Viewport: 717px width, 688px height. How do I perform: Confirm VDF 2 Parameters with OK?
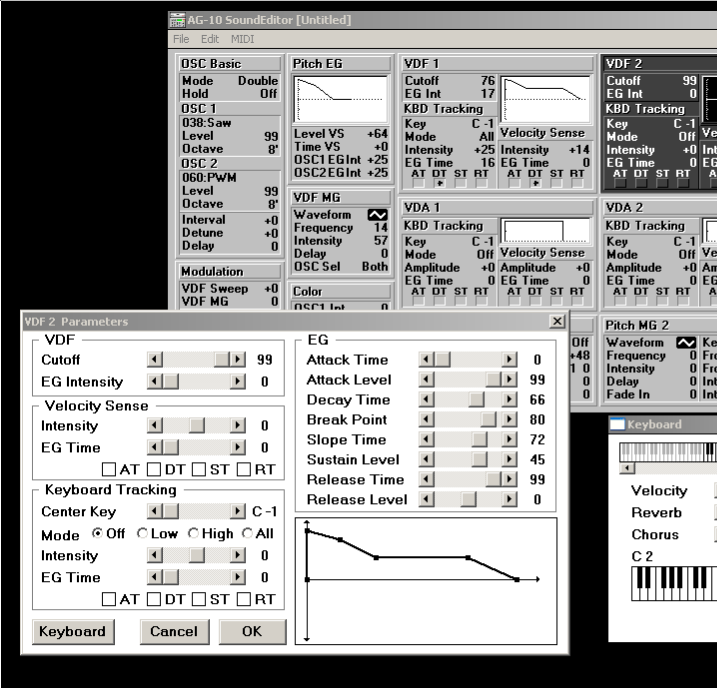click(x=252, y=631)
